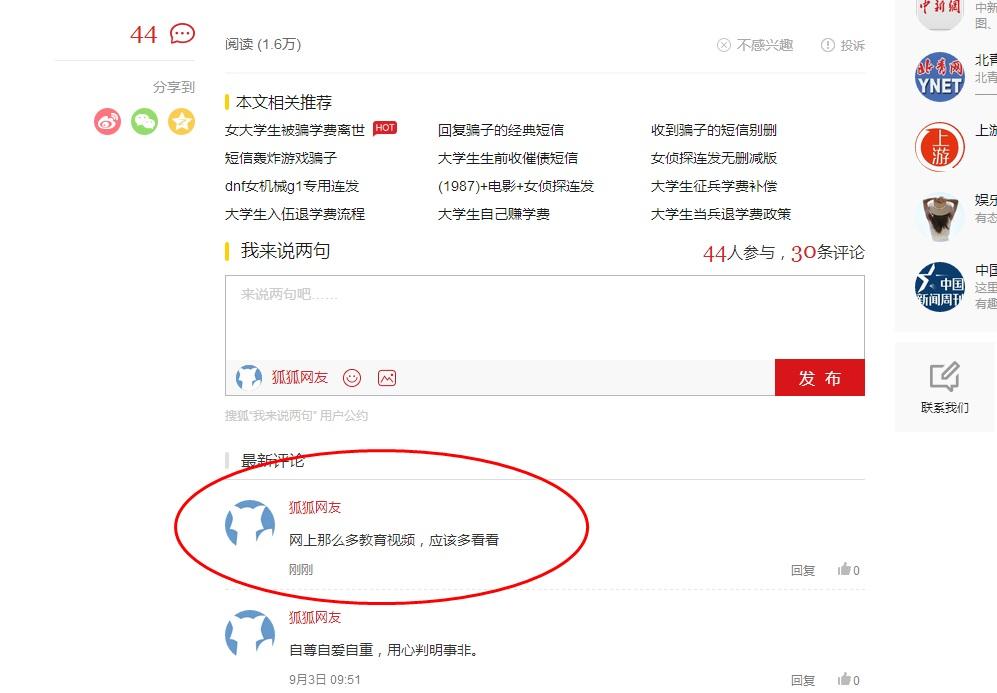Open the 大学生当兵退学费政策 link
The width and height of the screenshot is (997, 693).
(x=720, y=214)
